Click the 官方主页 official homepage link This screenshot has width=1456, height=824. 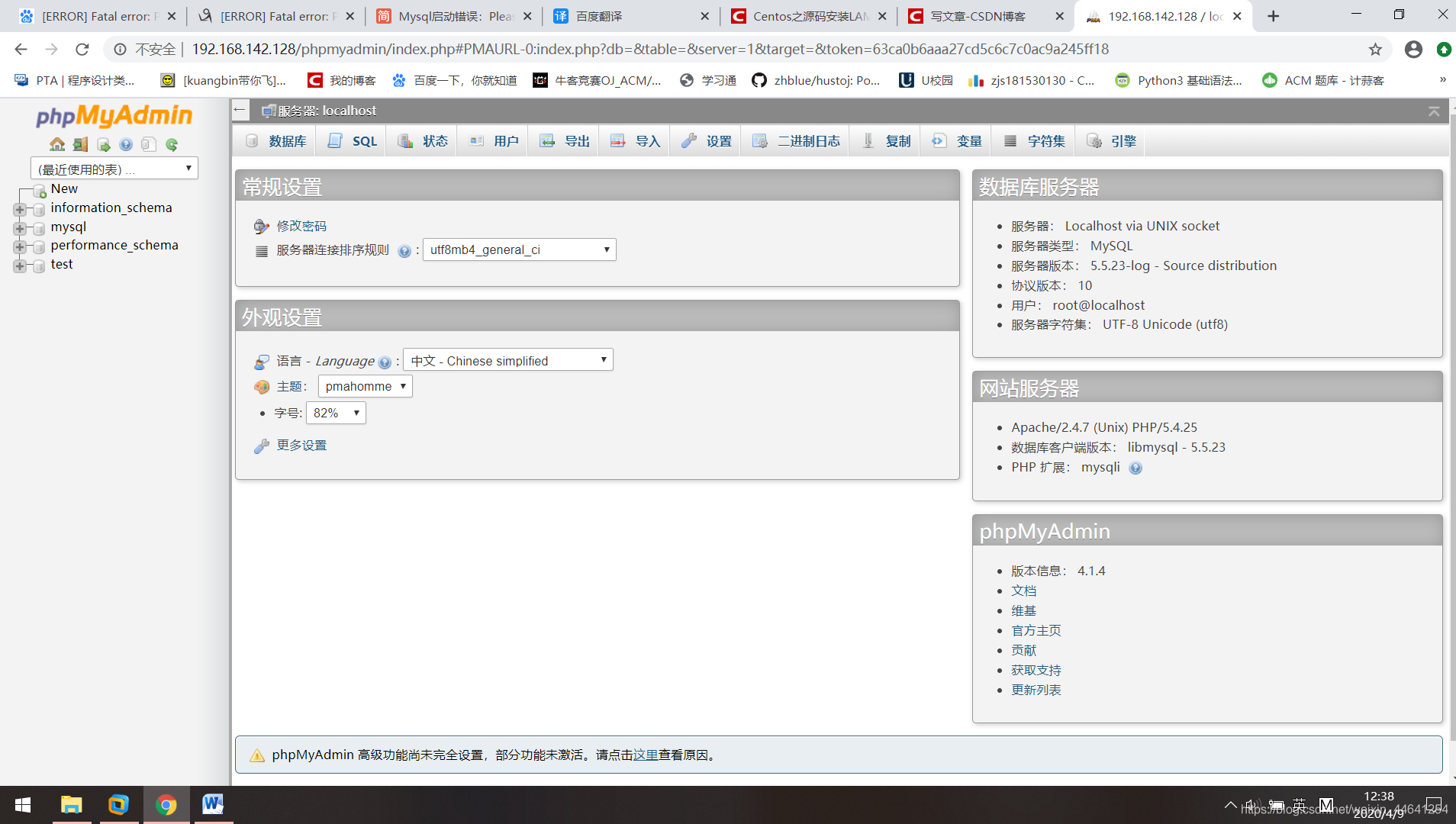click(1036, 631)
